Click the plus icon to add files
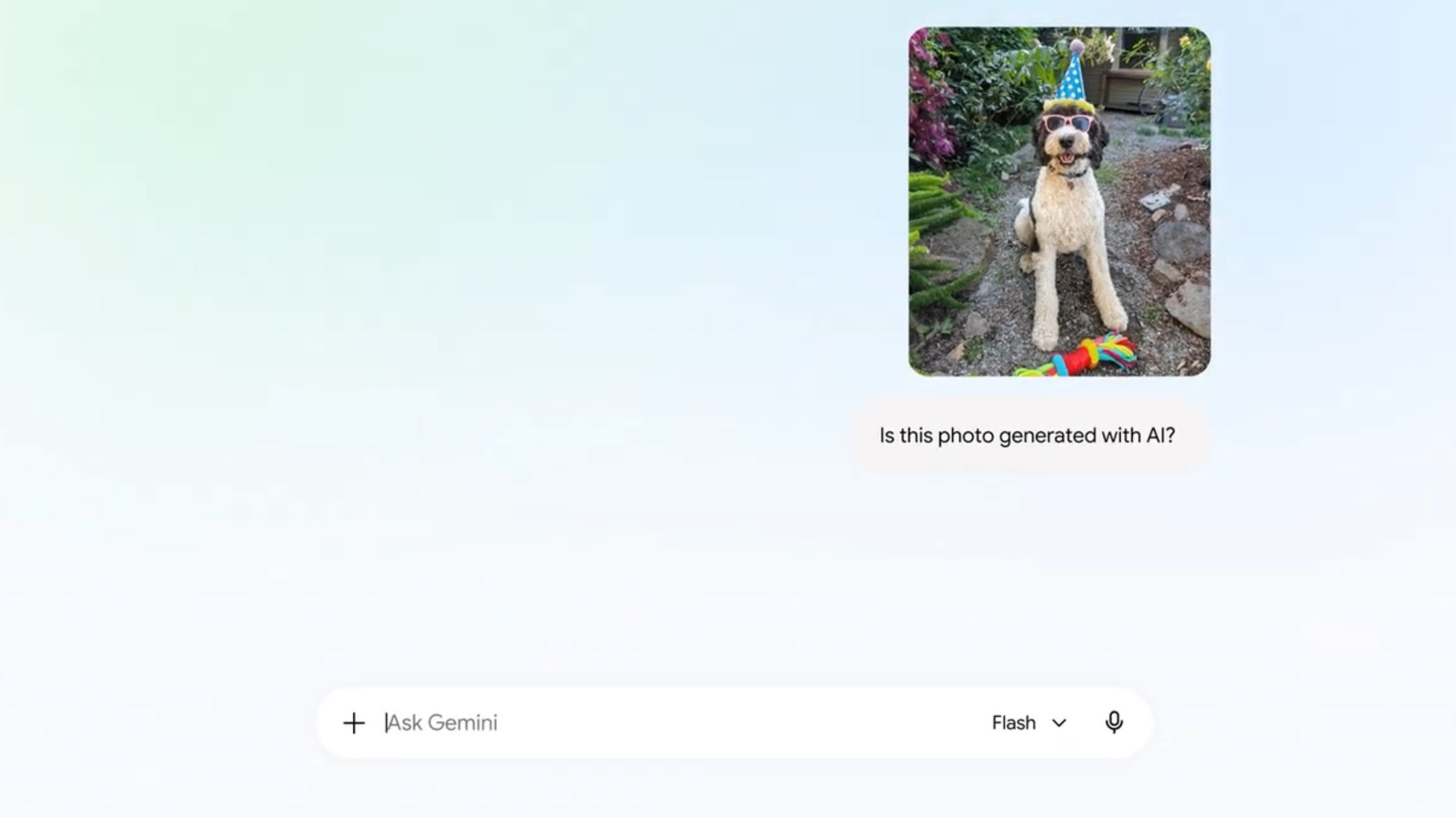This screenshot has height=817, width=1456. (x=353, y=722)
